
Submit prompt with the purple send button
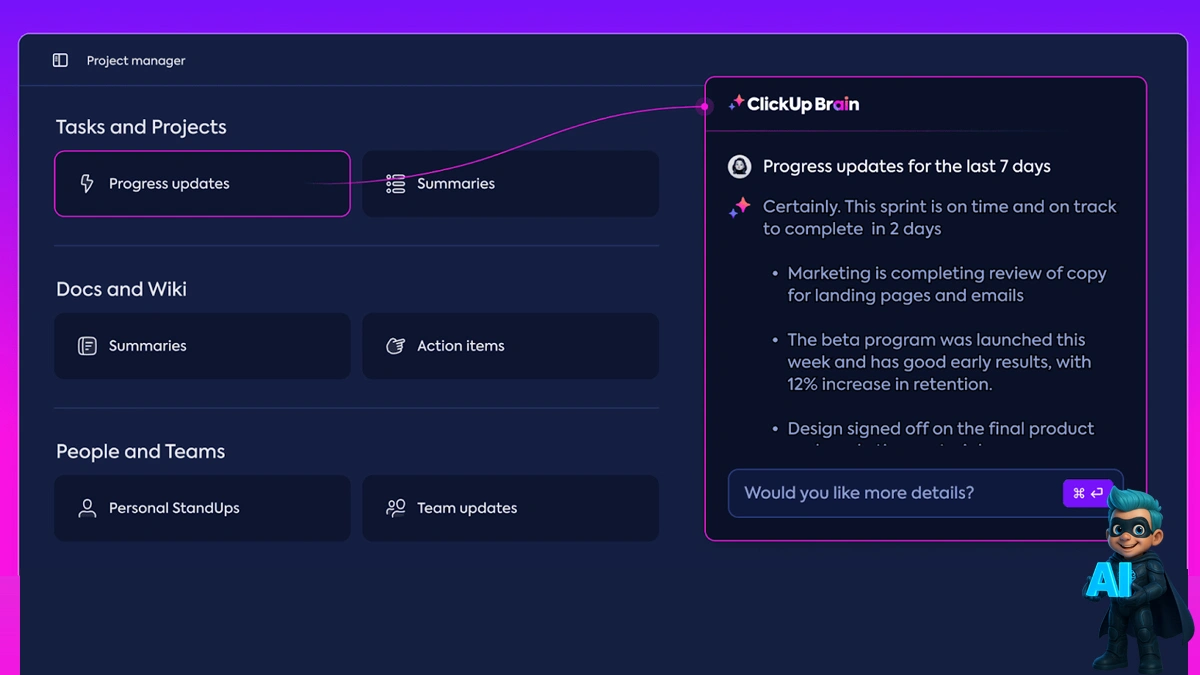click(x=1087, y=493)
